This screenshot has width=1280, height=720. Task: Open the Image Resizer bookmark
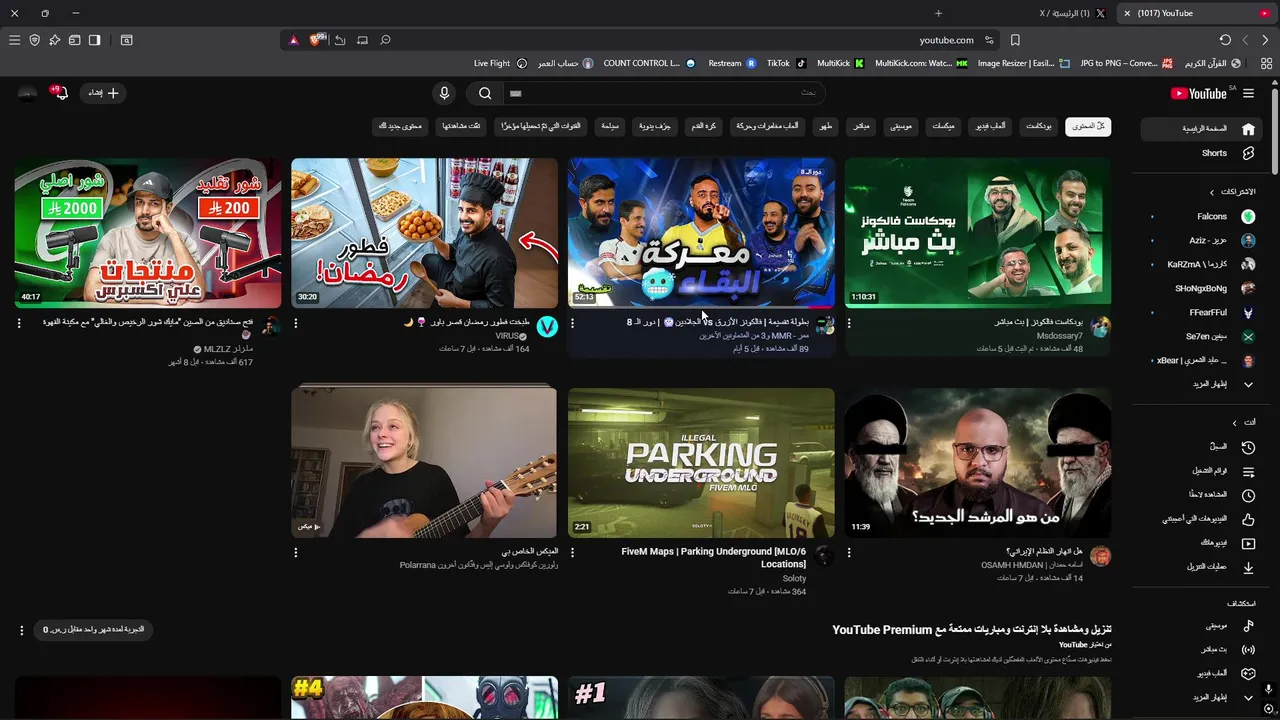(x=1023, y=63)
